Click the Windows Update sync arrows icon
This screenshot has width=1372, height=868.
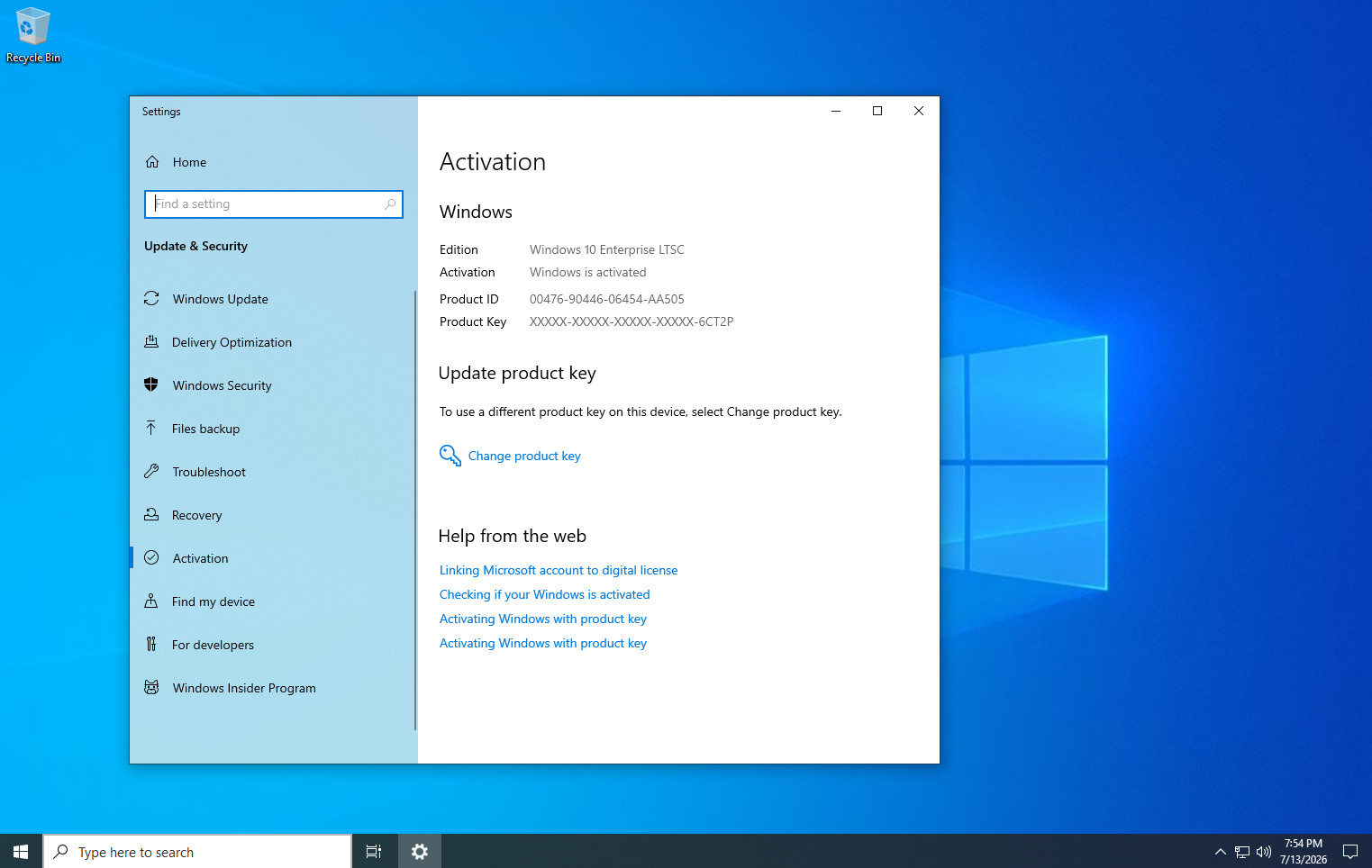coord(151,298)
